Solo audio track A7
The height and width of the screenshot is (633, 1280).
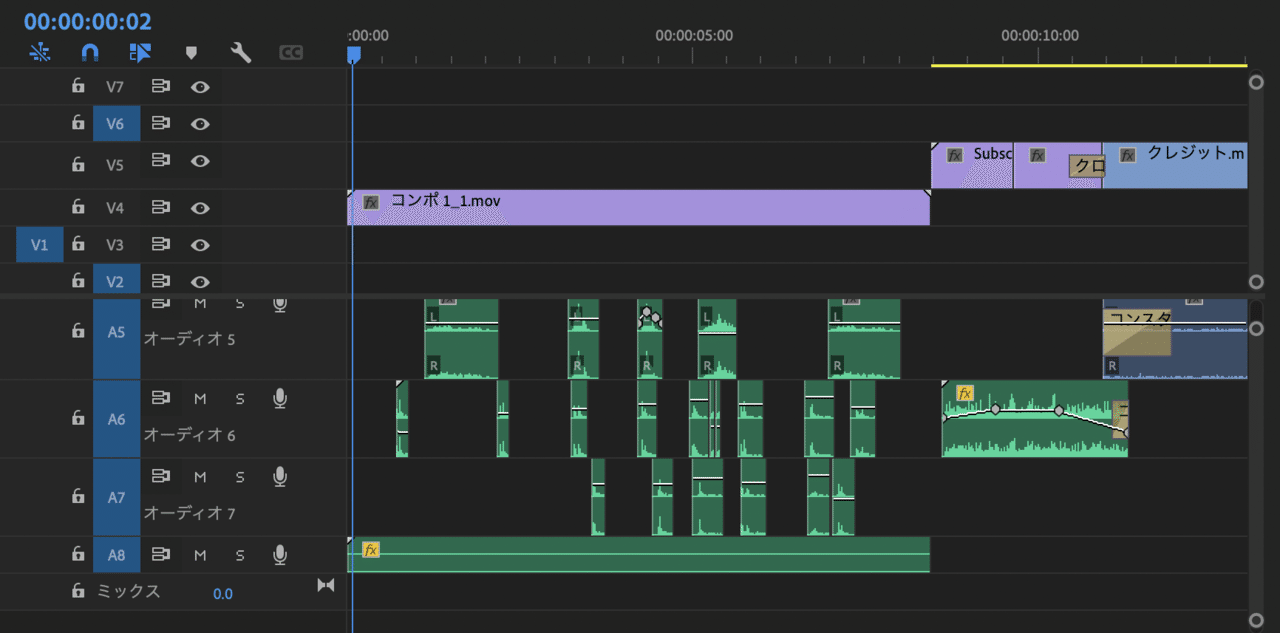click(x=240, y=477)
